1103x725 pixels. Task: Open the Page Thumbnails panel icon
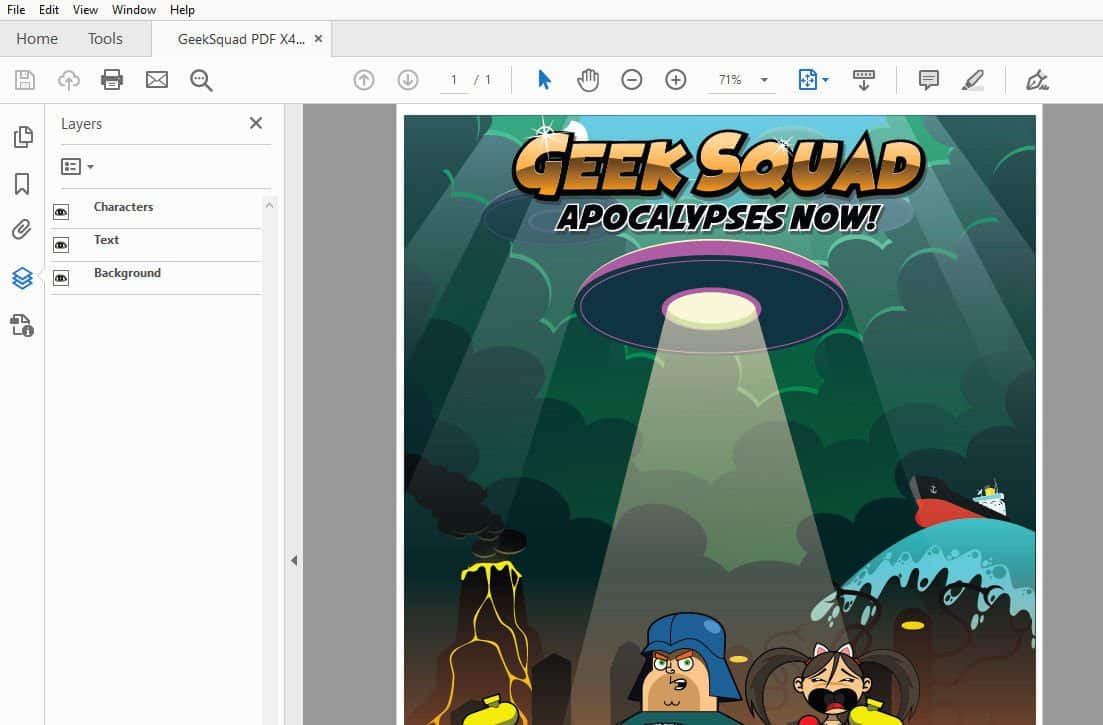(22, 136)
